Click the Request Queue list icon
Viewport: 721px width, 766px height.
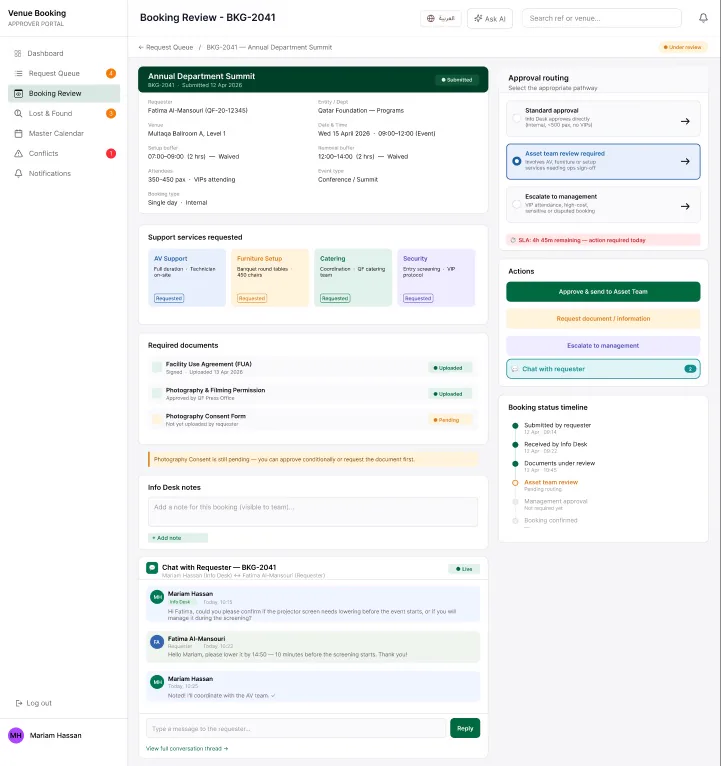(x=19, y=73)
